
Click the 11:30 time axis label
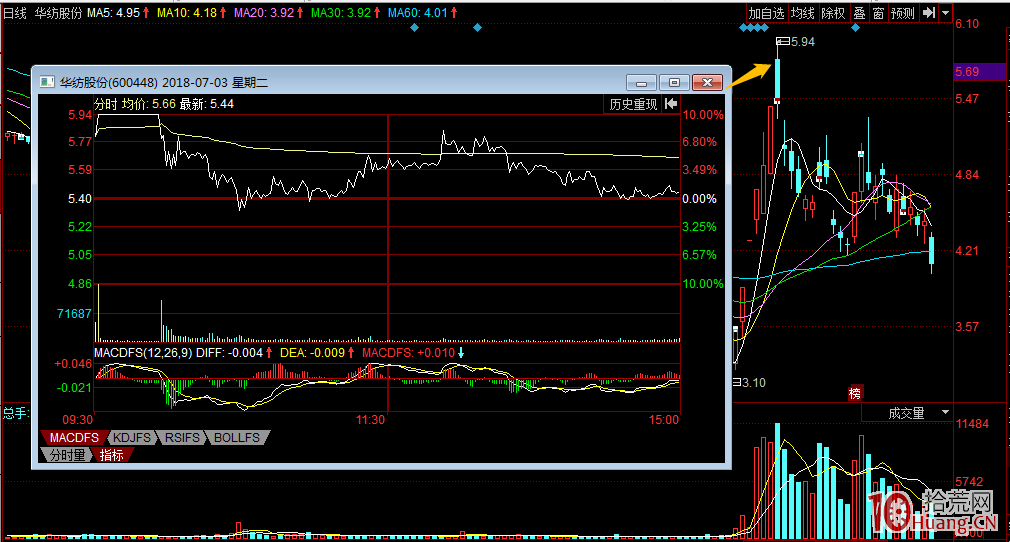pos(370,420)
